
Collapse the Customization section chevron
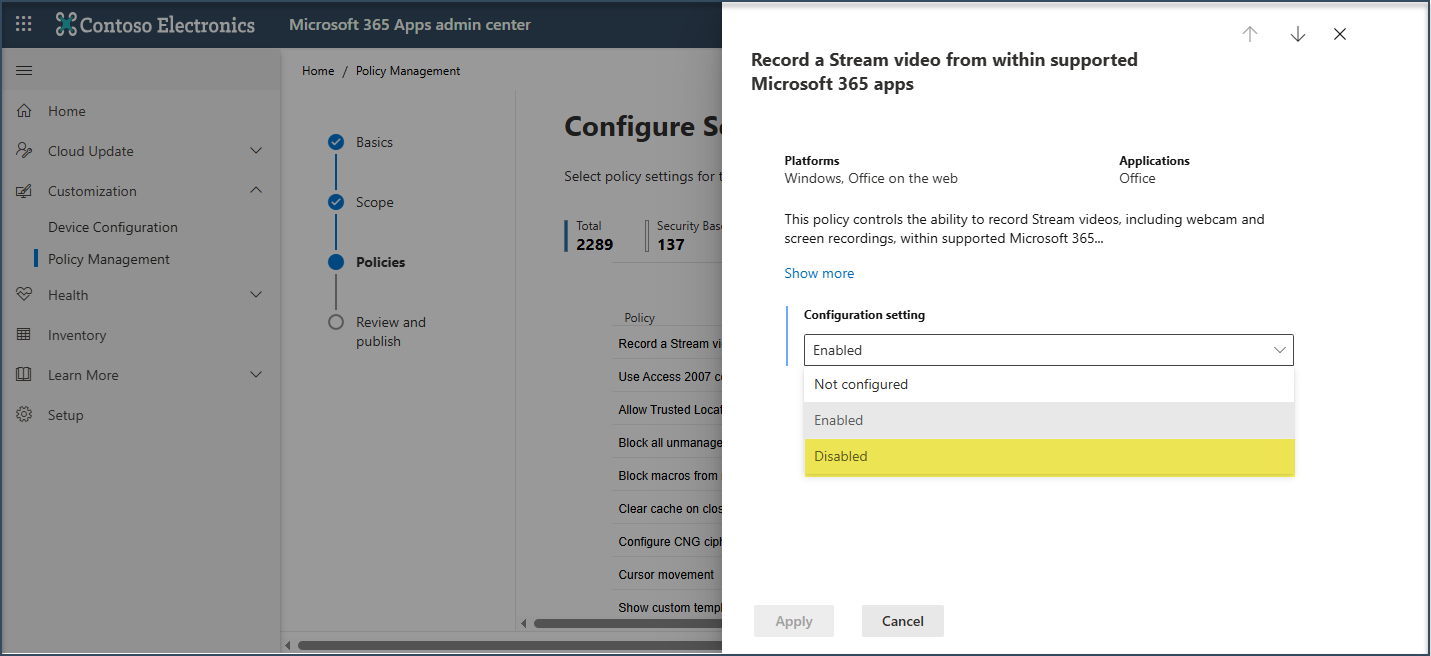point(256,191)
